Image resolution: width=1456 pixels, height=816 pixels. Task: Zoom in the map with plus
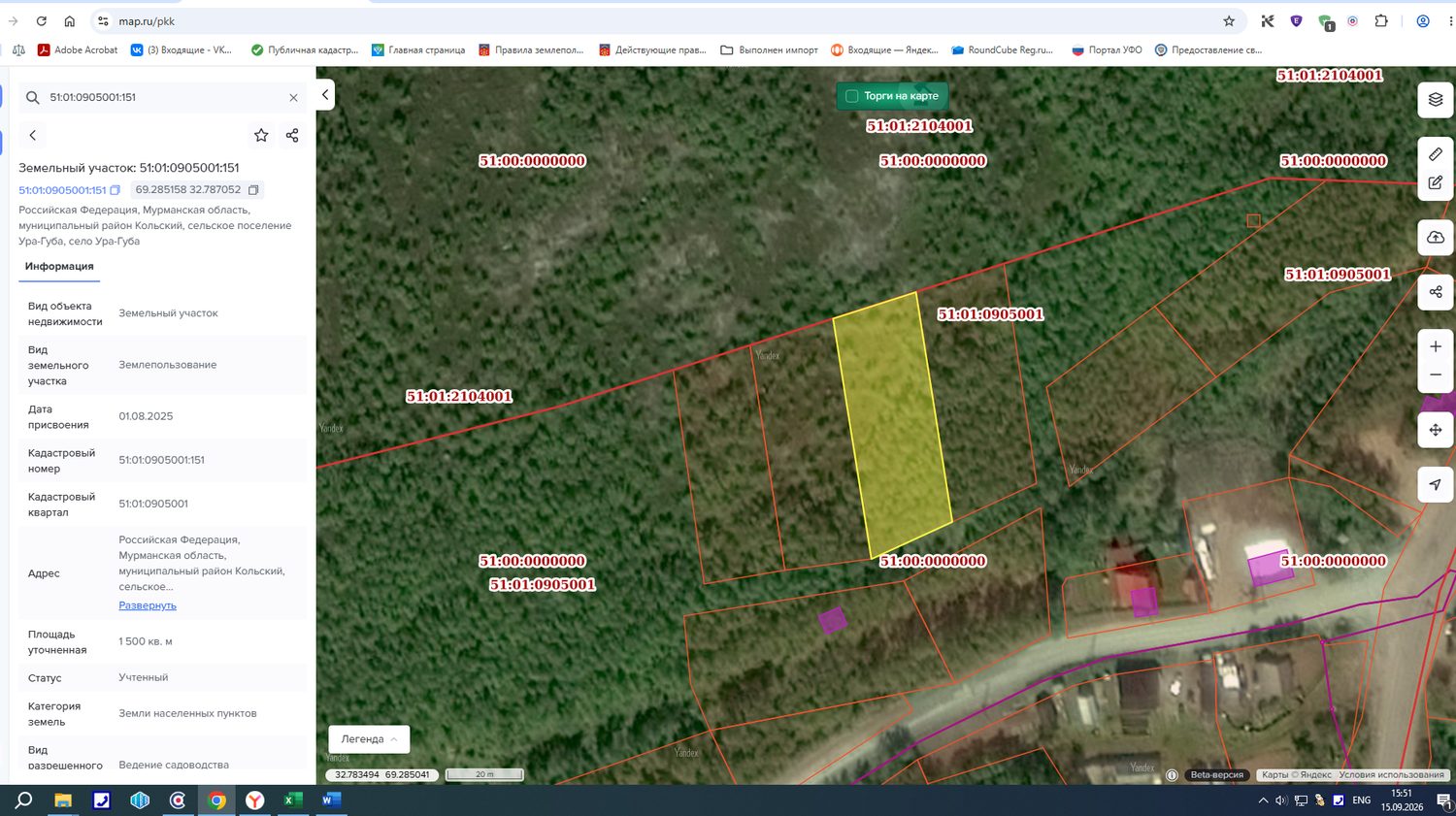(1436, 346)
